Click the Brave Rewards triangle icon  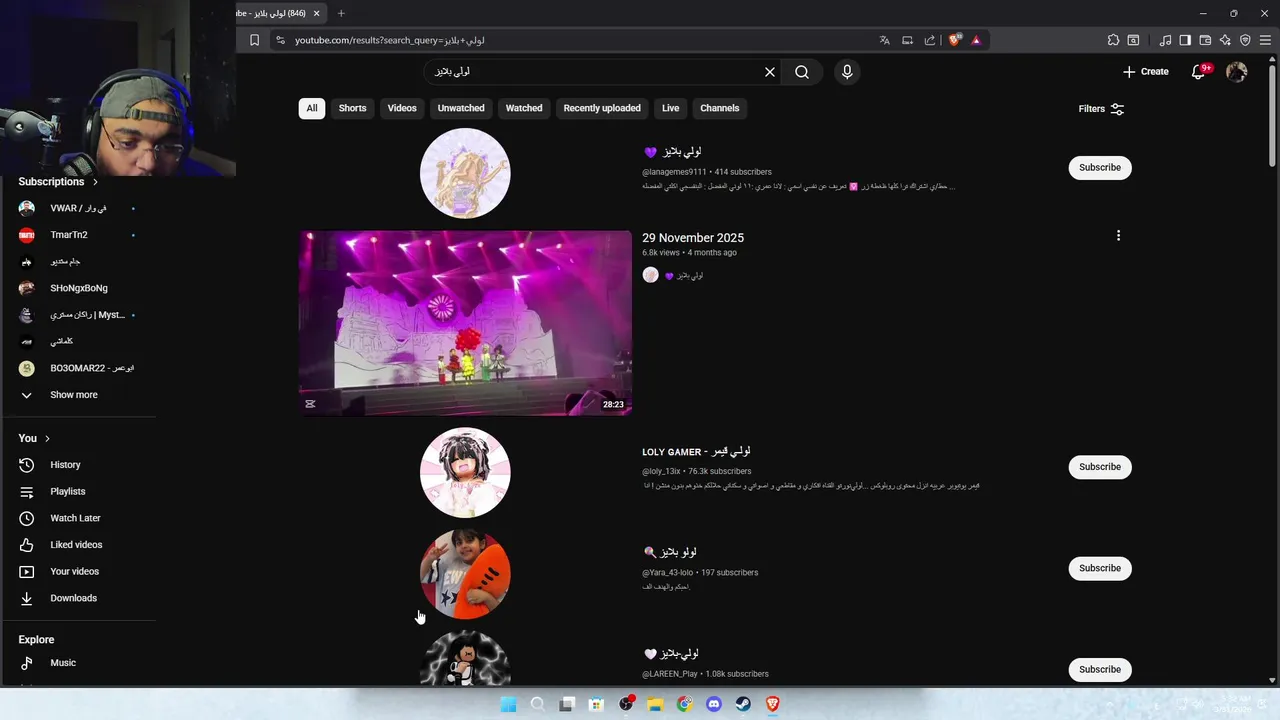976,40
